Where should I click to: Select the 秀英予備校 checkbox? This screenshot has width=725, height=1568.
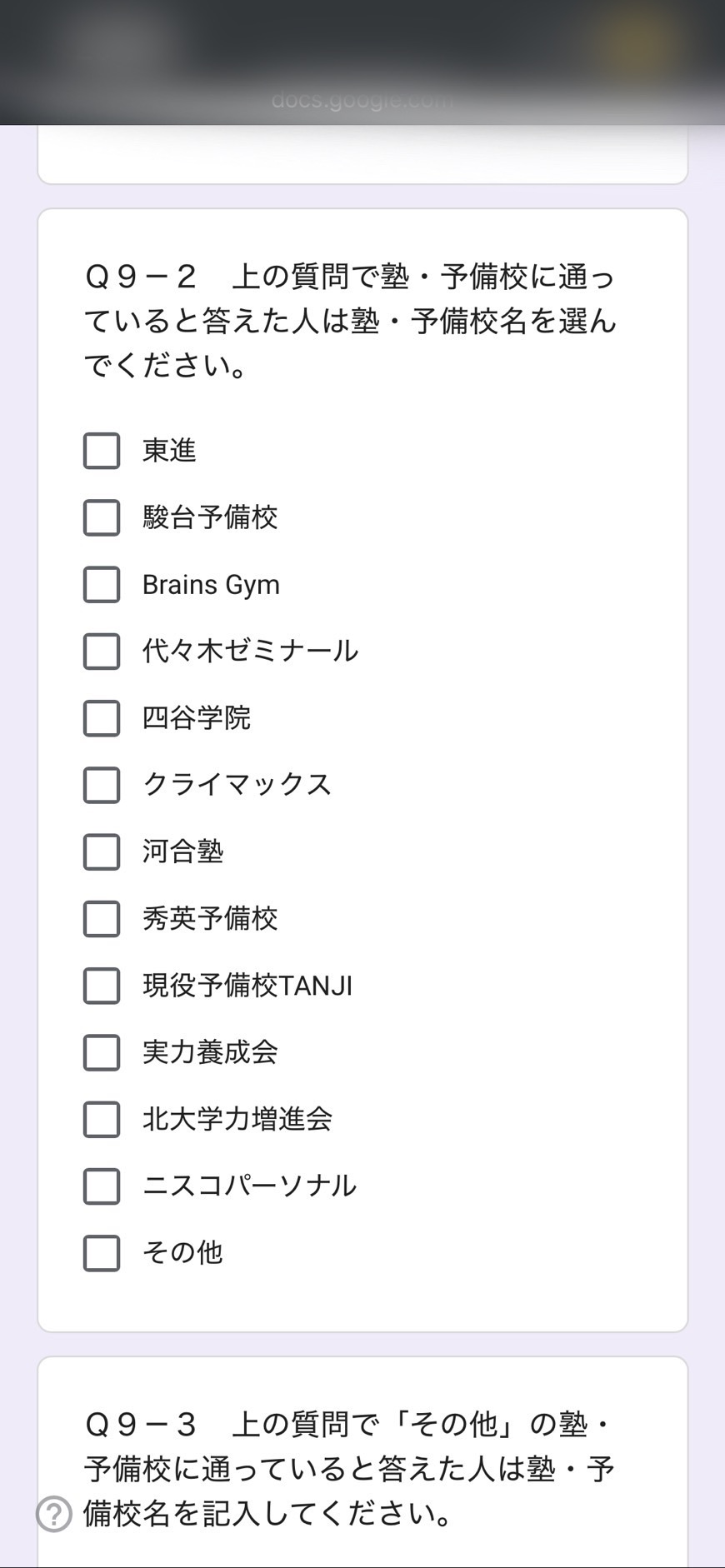[102, 919]
